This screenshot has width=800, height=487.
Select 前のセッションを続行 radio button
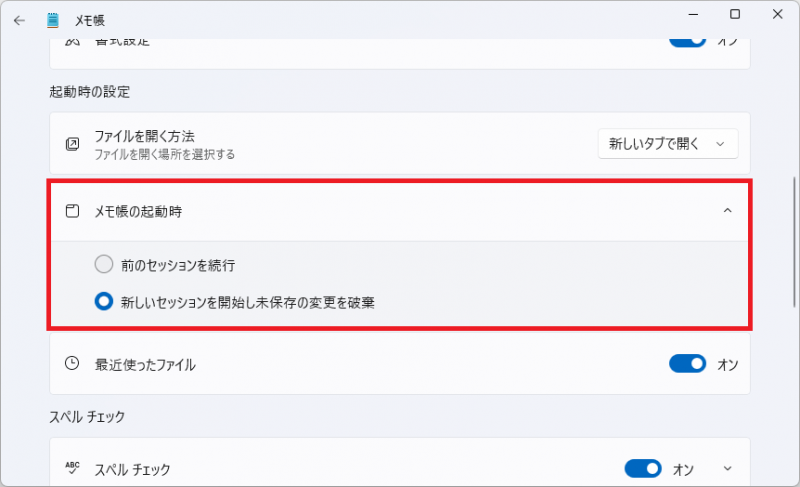coord(104,265)
